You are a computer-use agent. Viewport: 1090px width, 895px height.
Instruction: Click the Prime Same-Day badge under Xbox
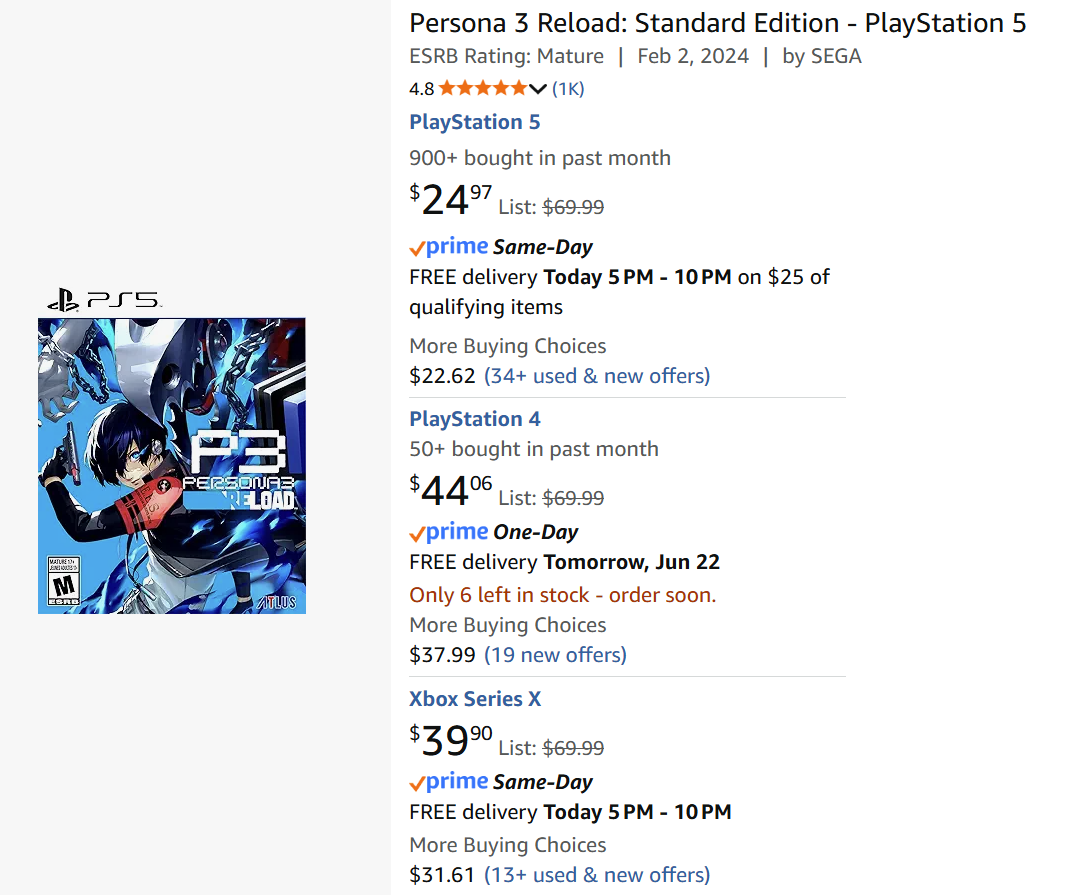(501, 782)
